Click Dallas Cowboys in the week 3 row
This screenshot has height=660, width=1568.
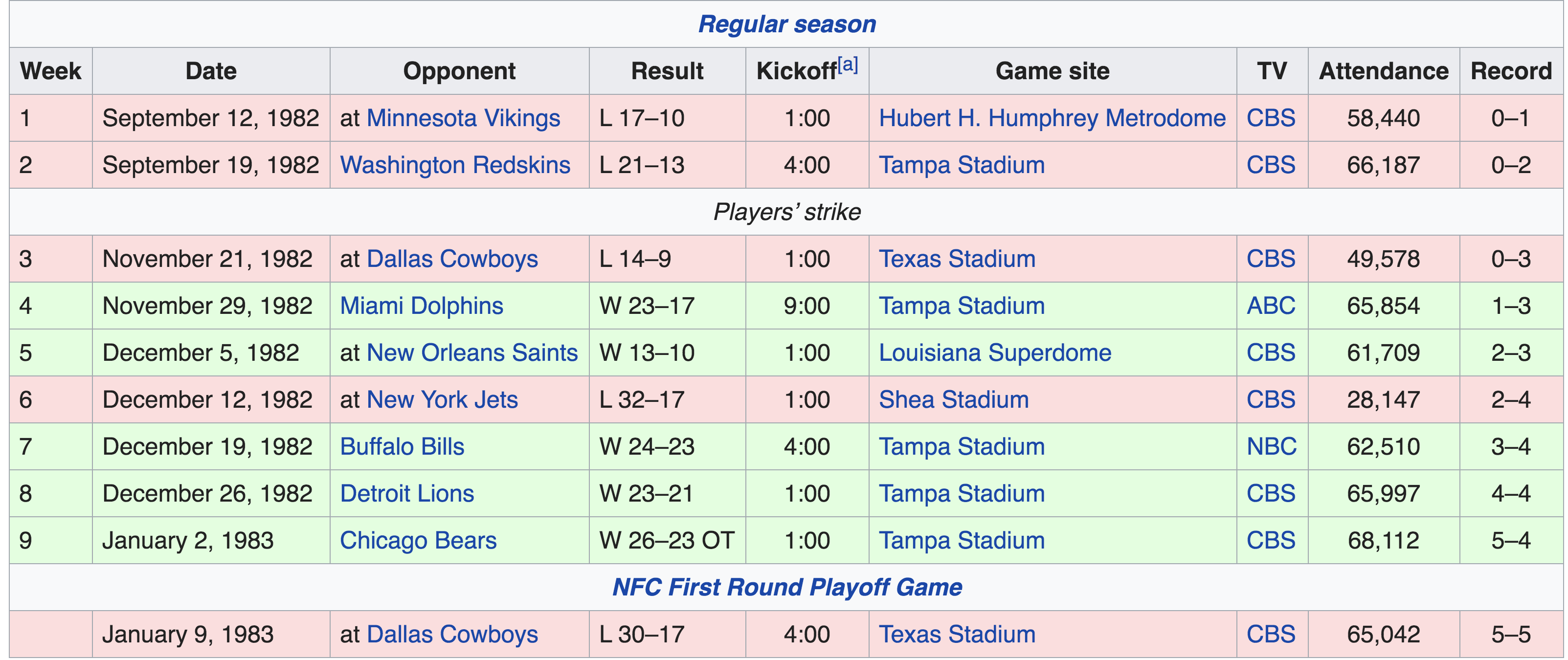point(452,259)
